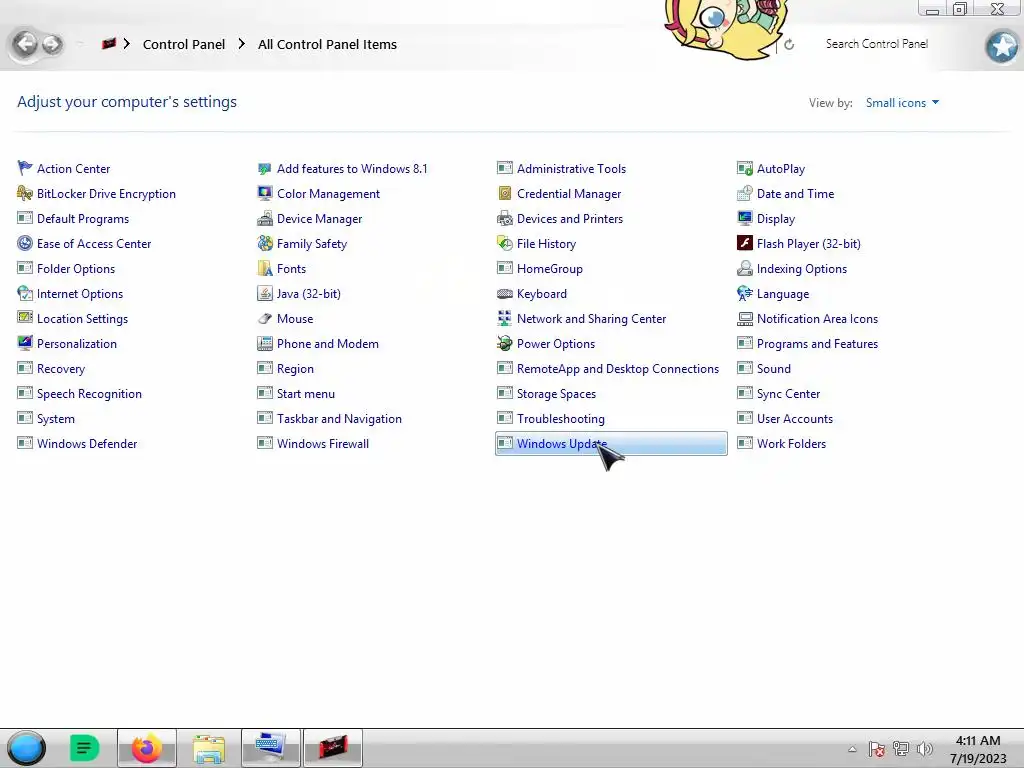Click the Forward navigation button

pos(52,44)
